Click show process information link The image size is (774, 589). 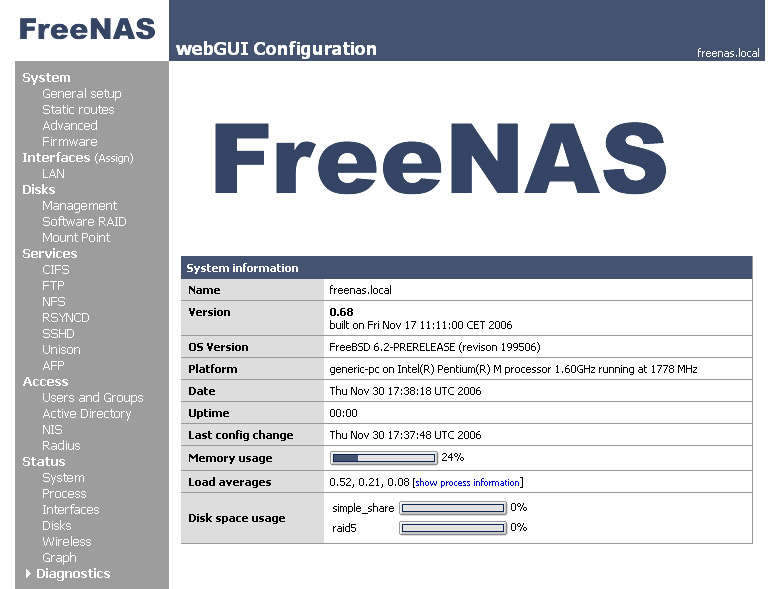(467, 482)
